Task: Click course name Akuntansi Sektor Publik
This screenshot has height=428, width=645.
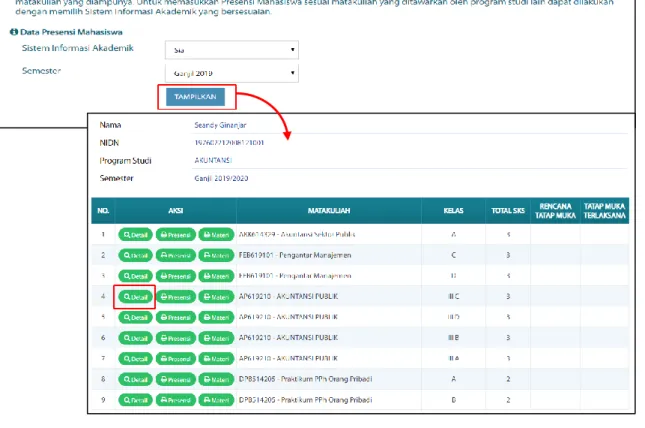Action: pyautogui.click(x=318, y=235)
